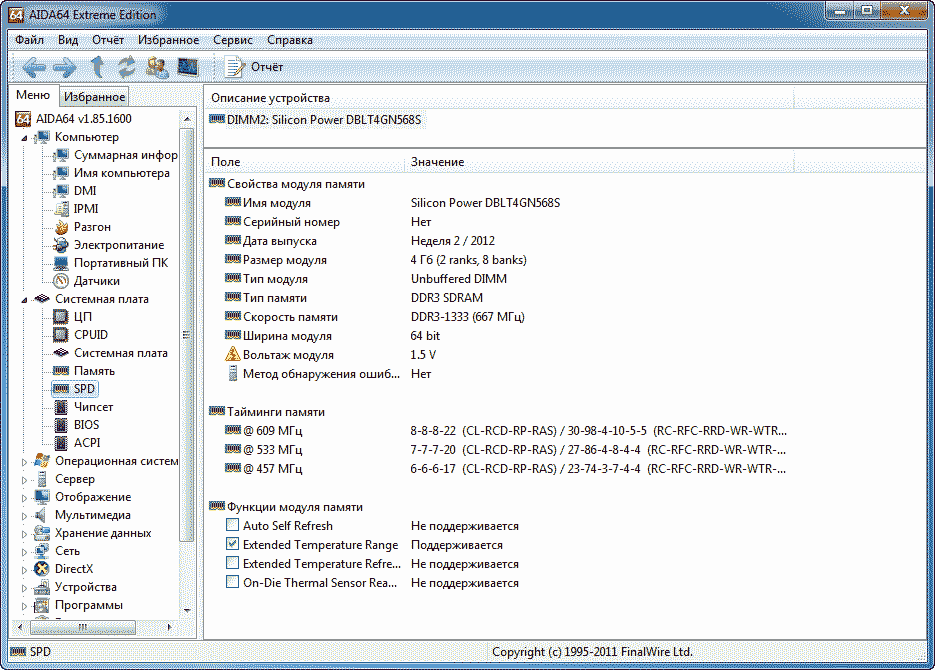Open the Справка menu
Image resolution: width=935 pixels, height=670 pixels.
coord(290,40)
